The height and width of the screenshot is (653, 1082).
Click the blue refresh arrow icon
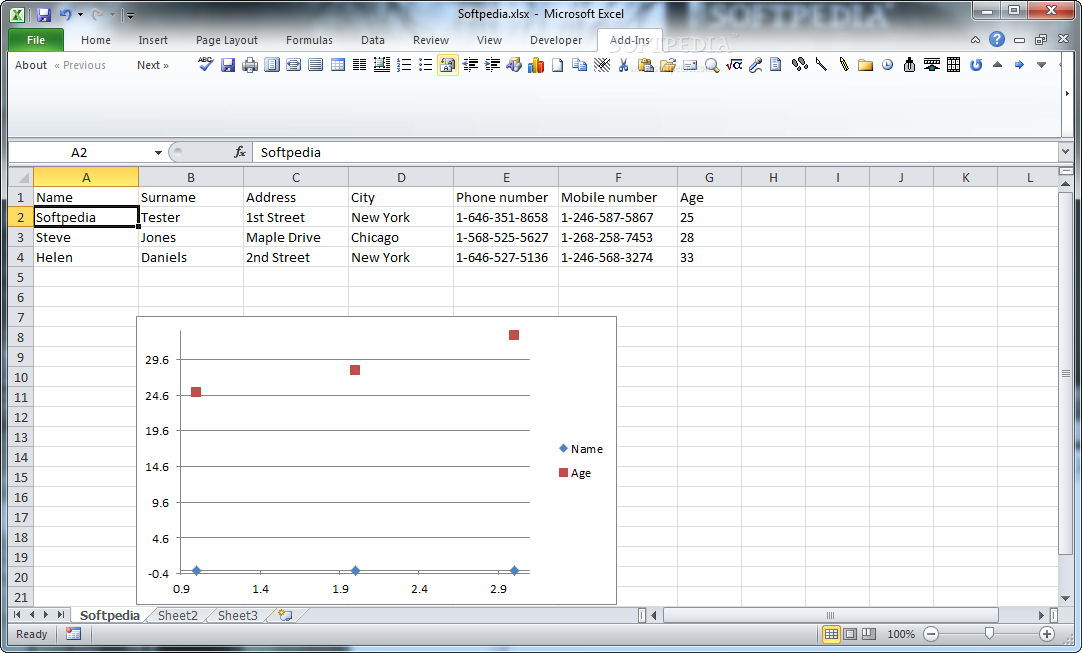[976, 65]
